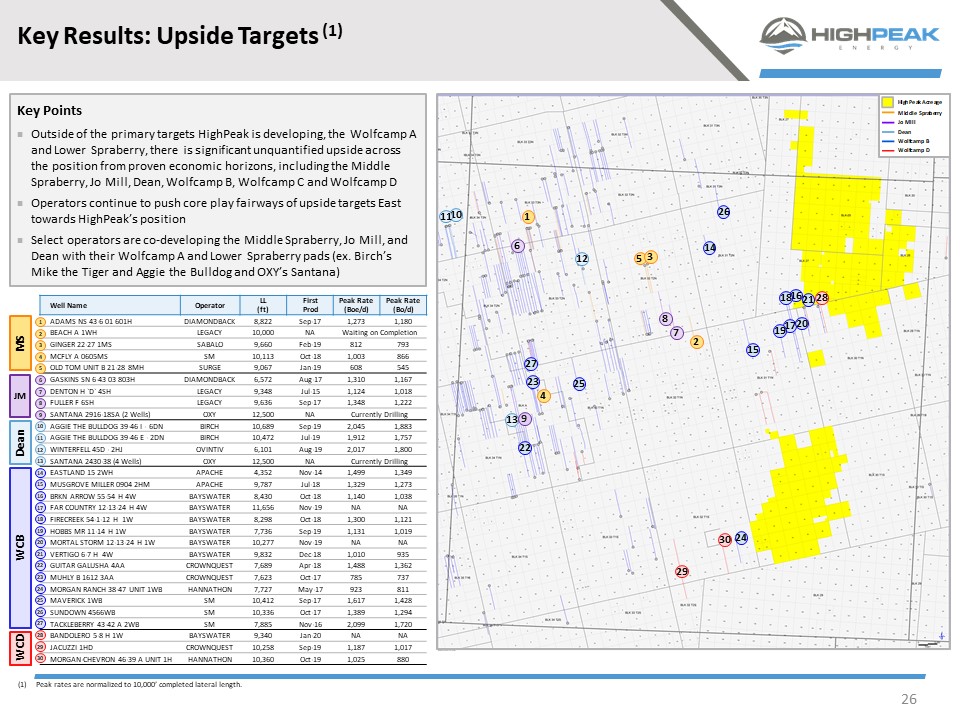Pick map marker 26 near top of map
The height and width of the screenshot is (720, 960).
(724, 212)
